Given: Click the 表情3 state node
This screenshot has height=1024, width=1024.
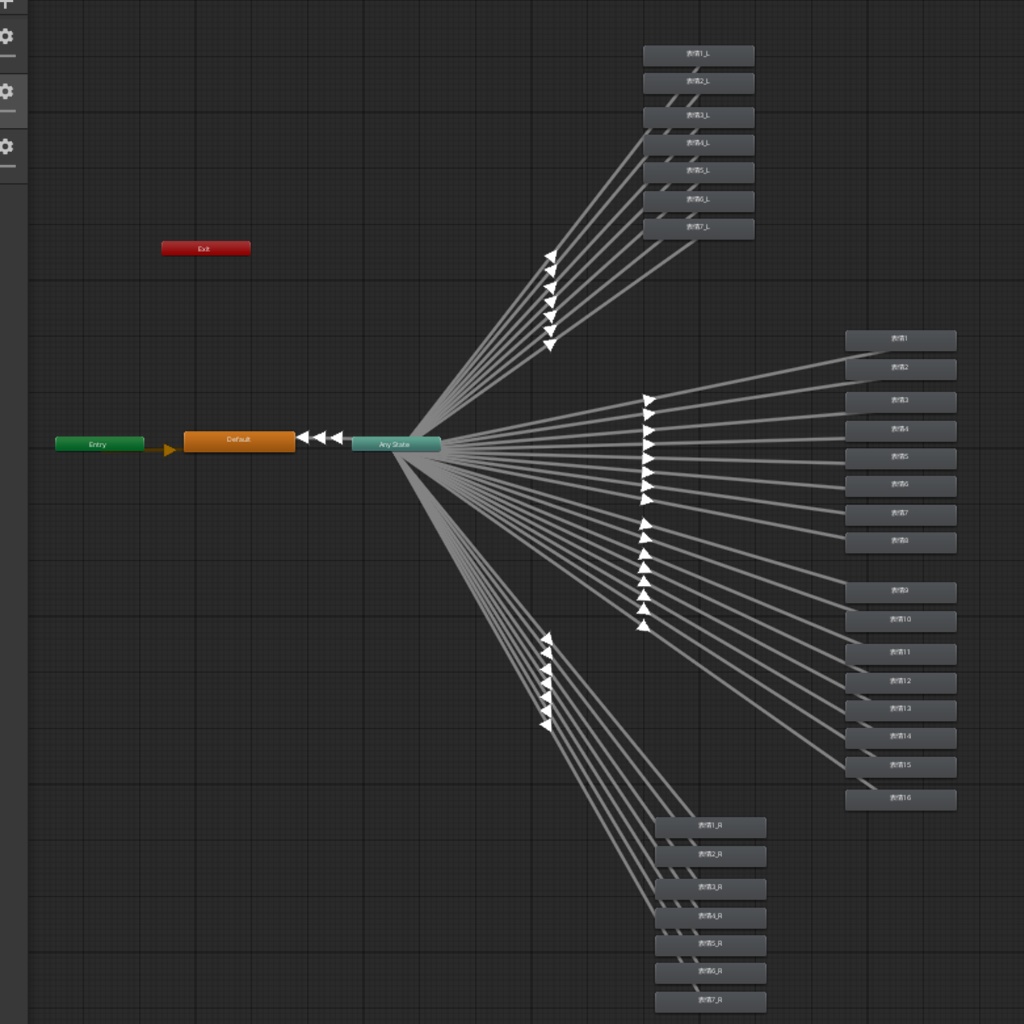Looking at the screenshot, I should tap(901, 402).
